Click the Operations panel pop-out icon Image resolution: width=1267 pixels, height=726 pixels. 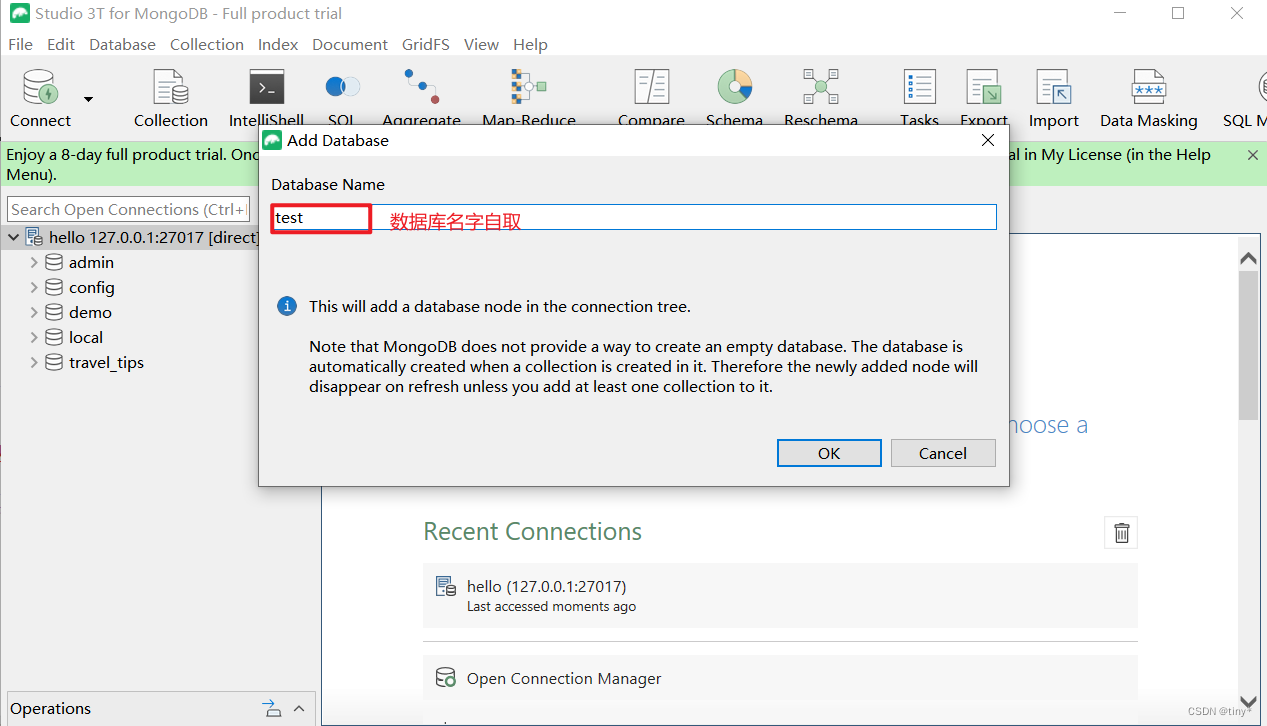[272, 708]
